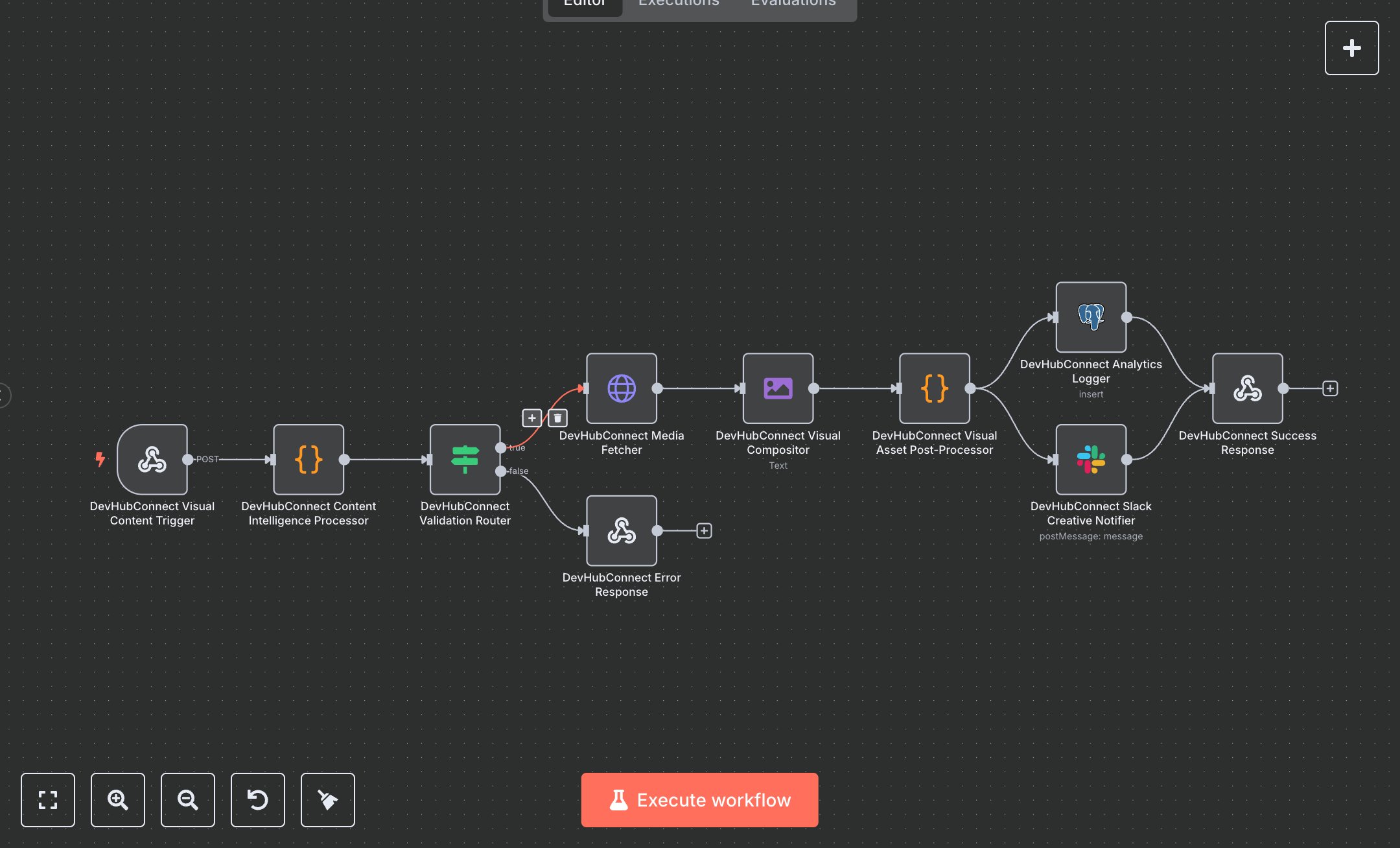This screenshot has height=848, width=1400.
Task: Delete the connection using the trash icon
Action: tap(557, 418)
